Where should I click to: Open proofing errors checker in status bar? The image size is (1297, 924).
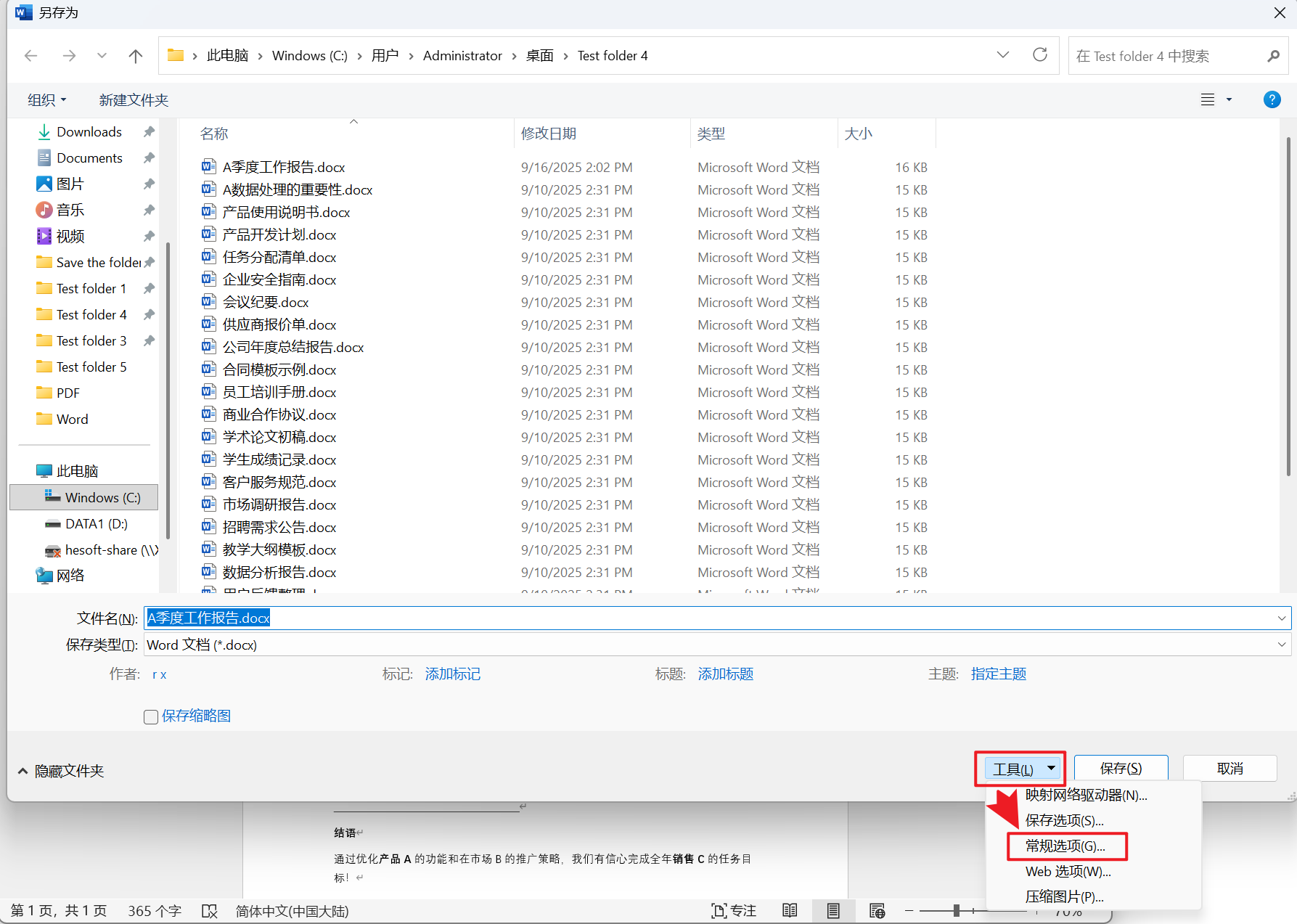(210, 911)
